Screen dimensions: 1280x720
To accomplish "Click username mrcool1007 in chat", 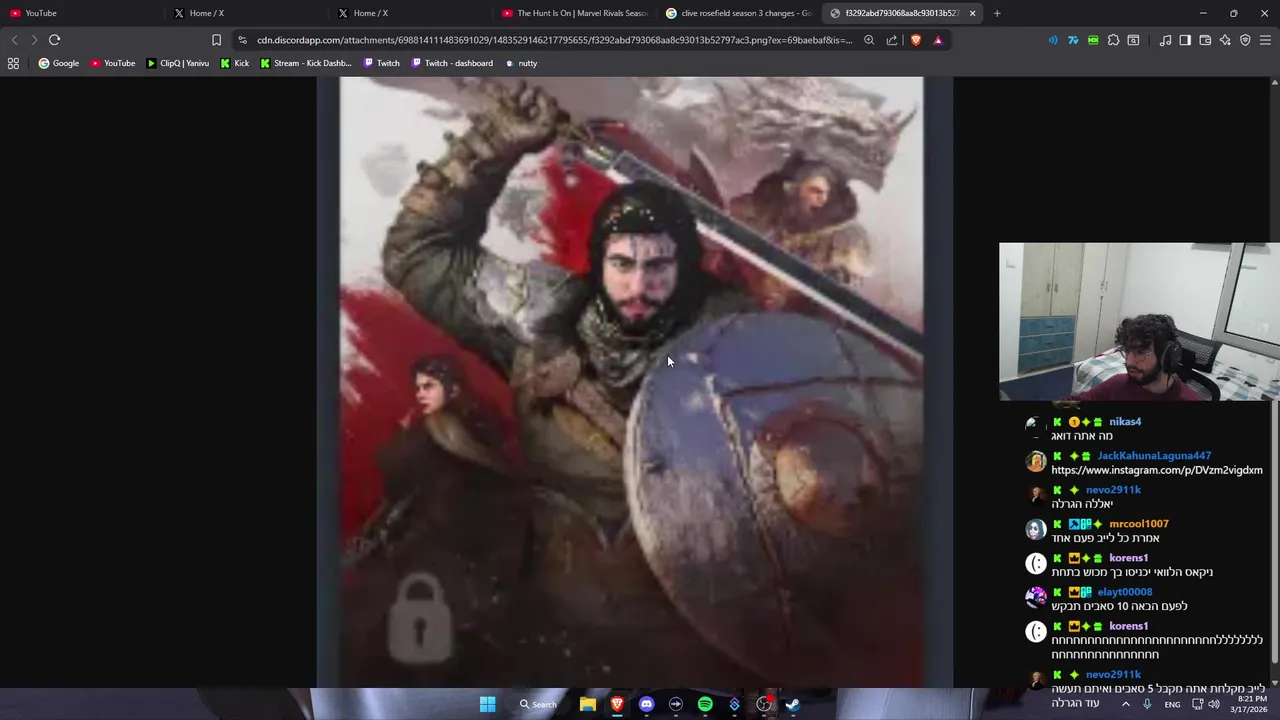I will click(1138, 524).
